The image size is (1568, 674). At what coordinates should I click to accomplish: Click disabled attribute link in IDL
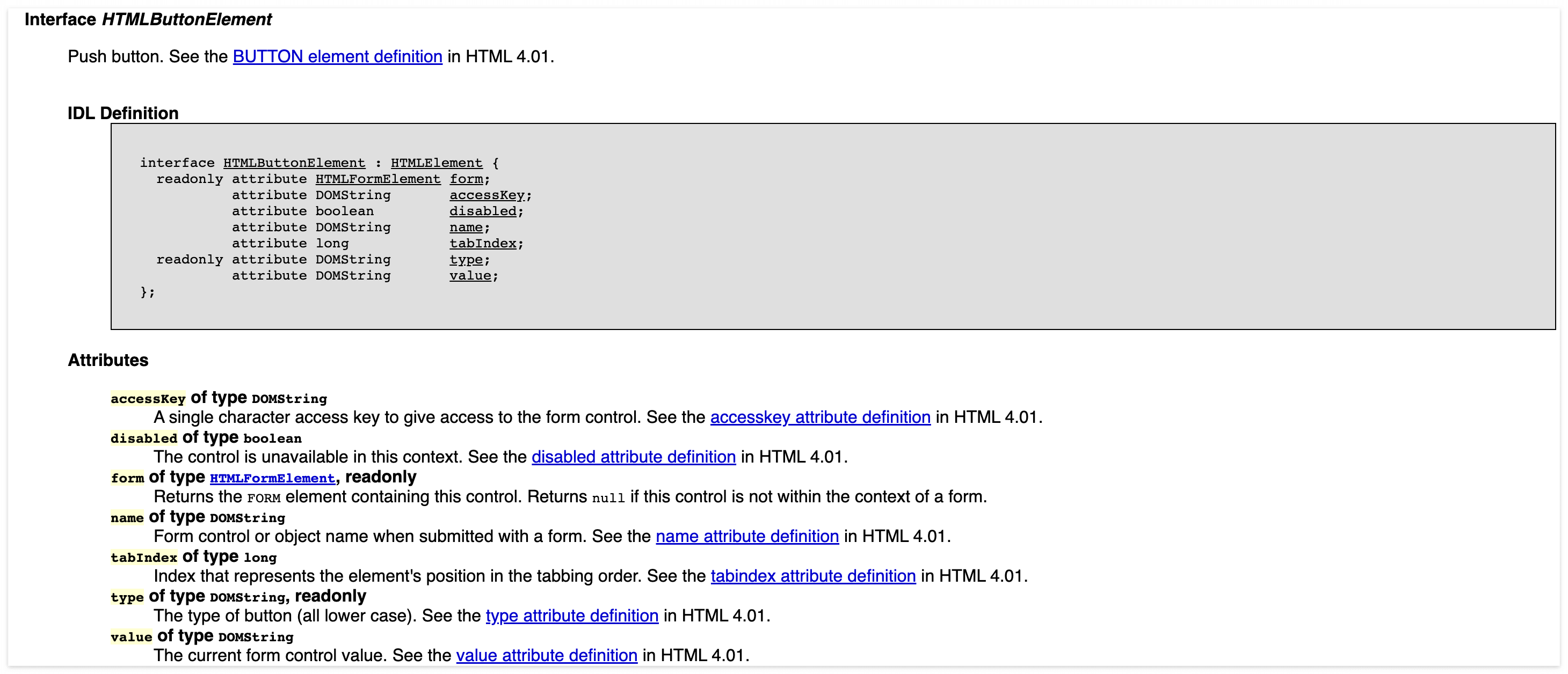[482, 211]
